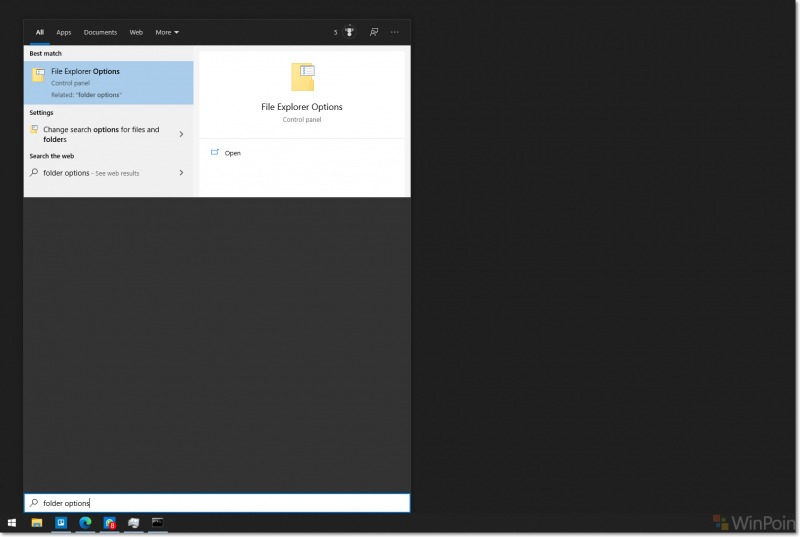Switch to the Apps tab
The image size is (800, 537).
click(64, 32)
